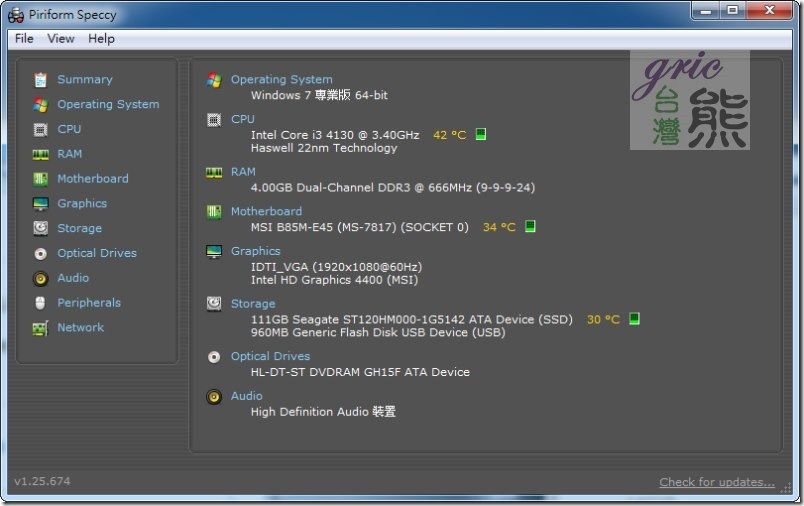Viewport: 804px width, 506px height.
Task: Open the File menu
Action: tap(24, 39)
